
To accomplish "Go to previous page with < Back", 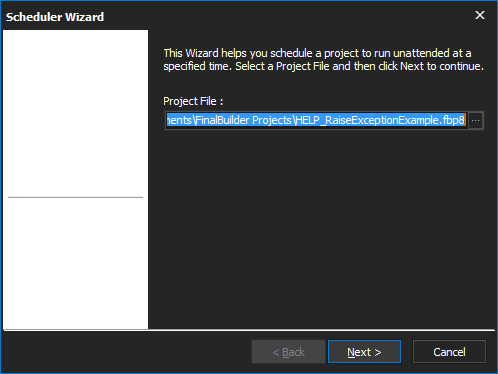I will (288, 352).
